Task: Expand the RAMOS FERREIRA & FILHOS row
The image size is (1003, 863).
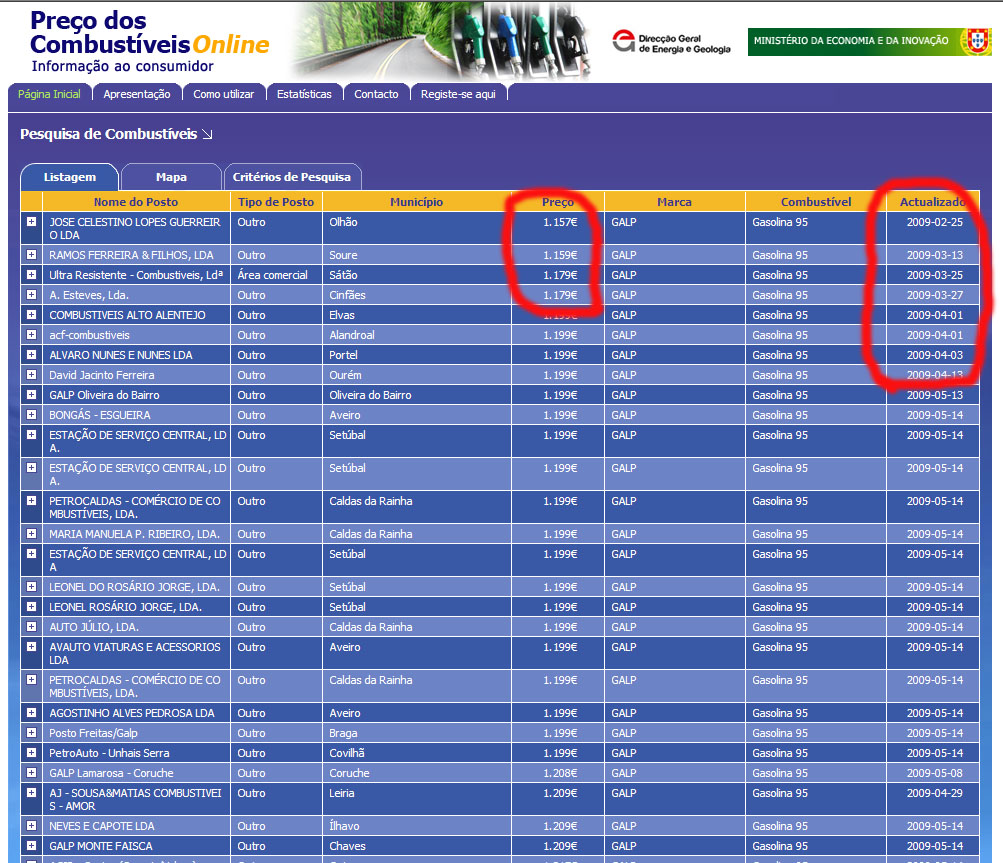Action: click(31, 254)
